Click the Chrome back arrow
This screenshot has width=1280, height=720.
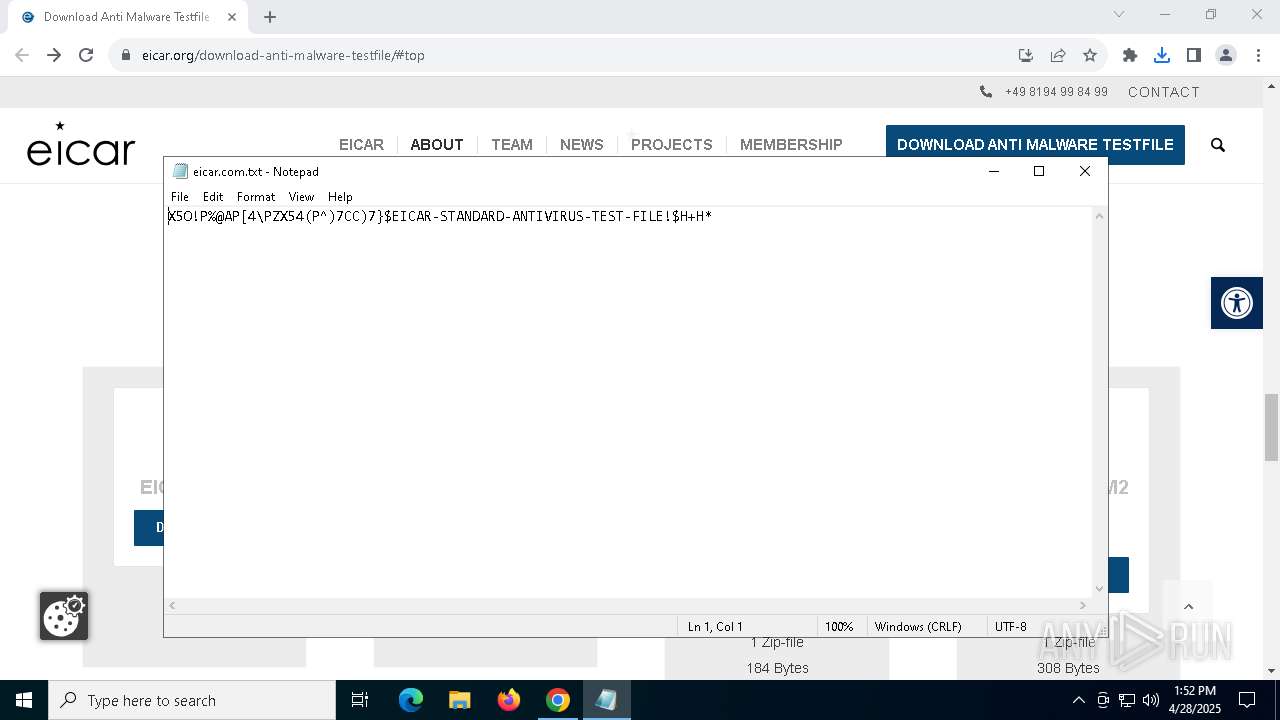click(x=22, y=55)
